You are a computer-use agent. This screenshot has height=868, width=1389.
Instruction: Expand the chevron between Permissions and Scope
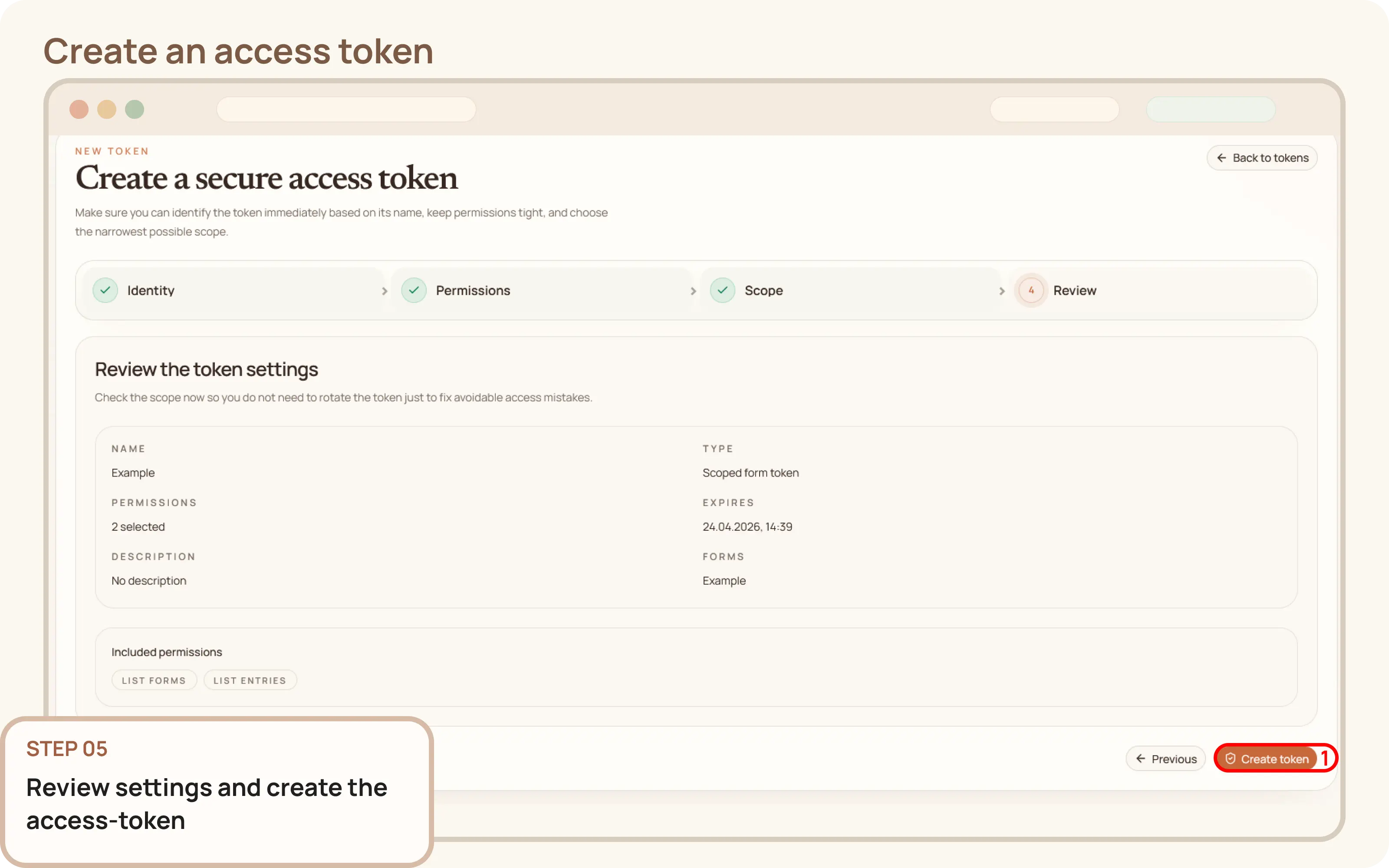click(693, 291)
